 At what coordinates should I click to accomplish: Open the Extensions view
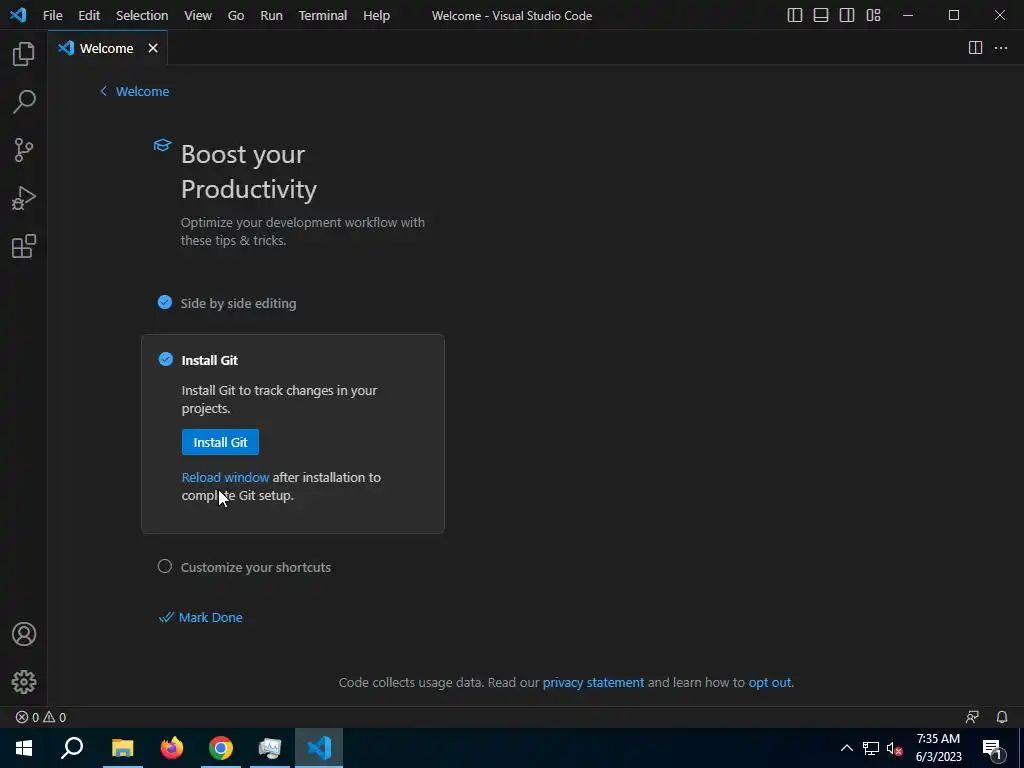coord(24,247)
